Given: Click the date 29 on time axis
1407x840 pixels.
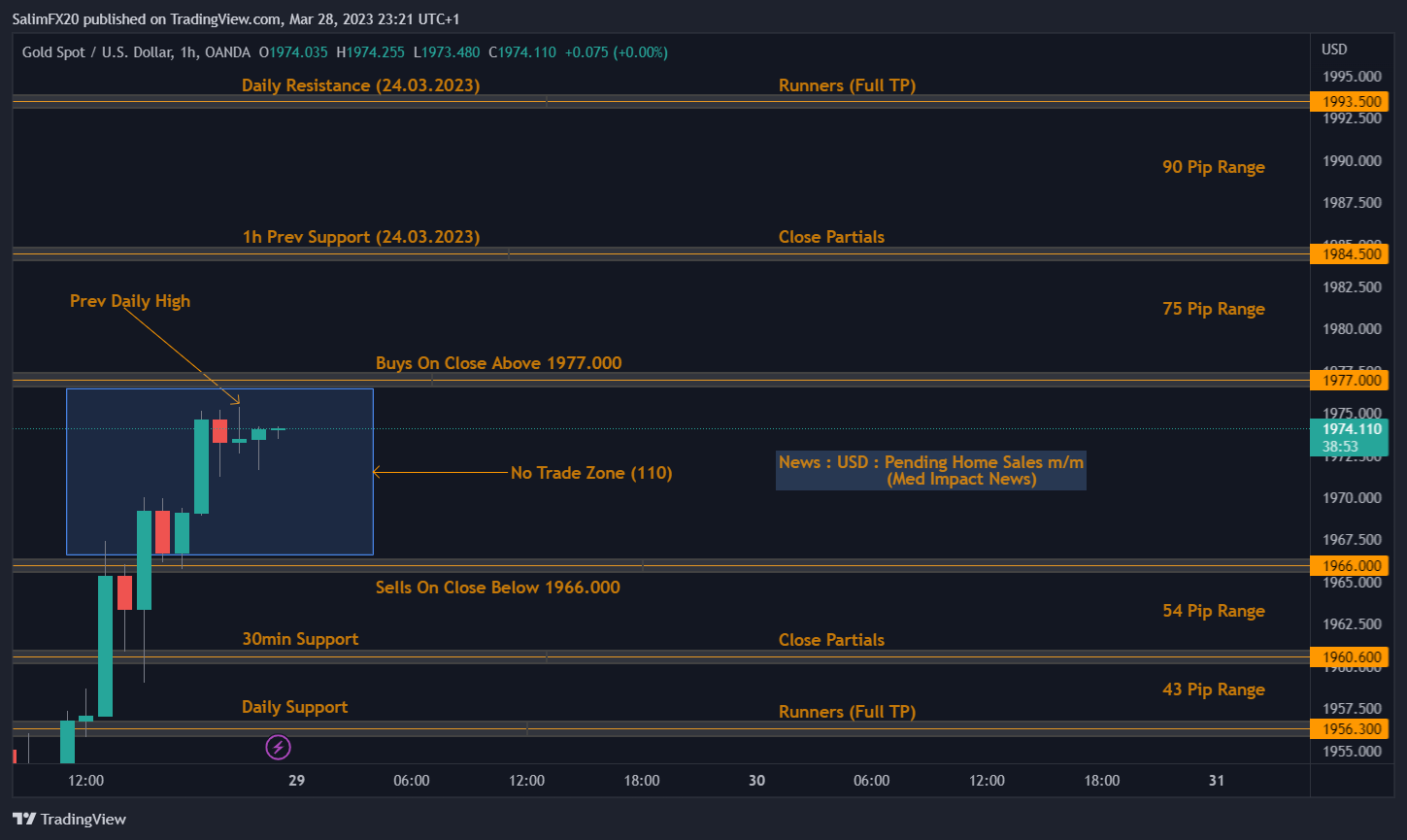Looking at the screenshot, I should (x=297, y=781).
